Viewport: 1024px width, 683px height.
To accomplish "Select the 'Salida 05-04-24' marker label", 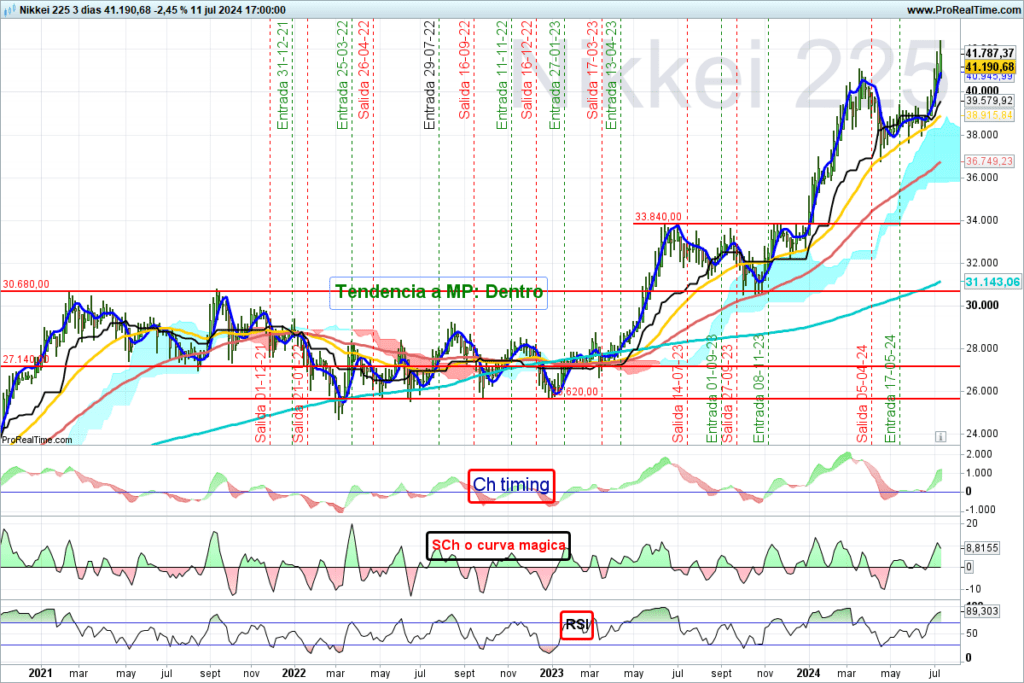I will click(862, 394).
